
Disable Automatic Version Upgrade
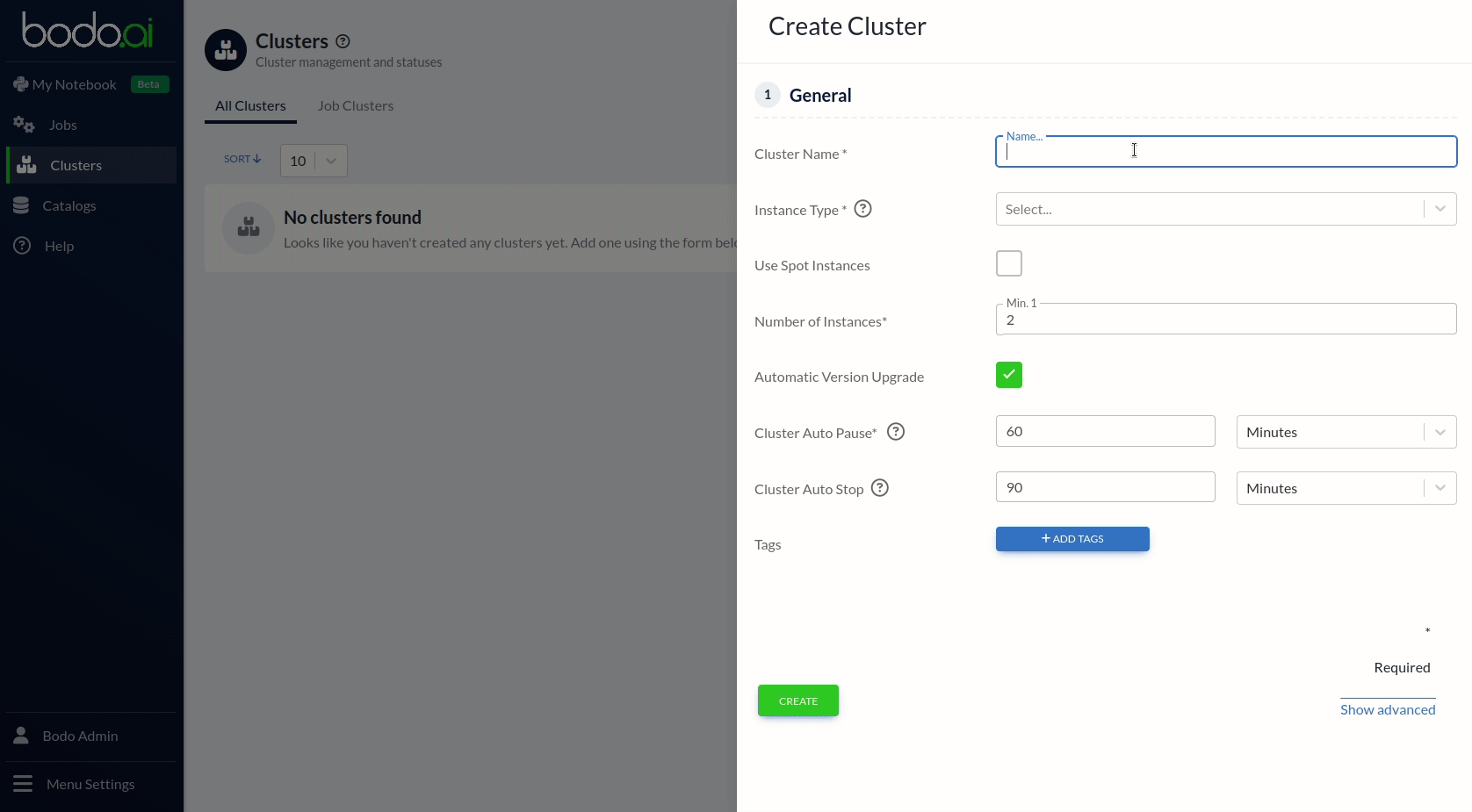(x=1008, y=375)
